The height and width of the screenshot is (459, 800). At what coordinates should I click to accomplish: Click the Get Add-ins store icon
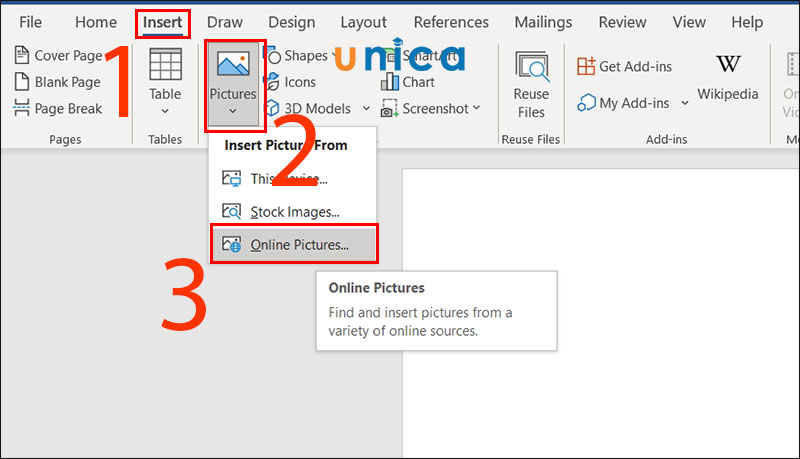point(586,66)
